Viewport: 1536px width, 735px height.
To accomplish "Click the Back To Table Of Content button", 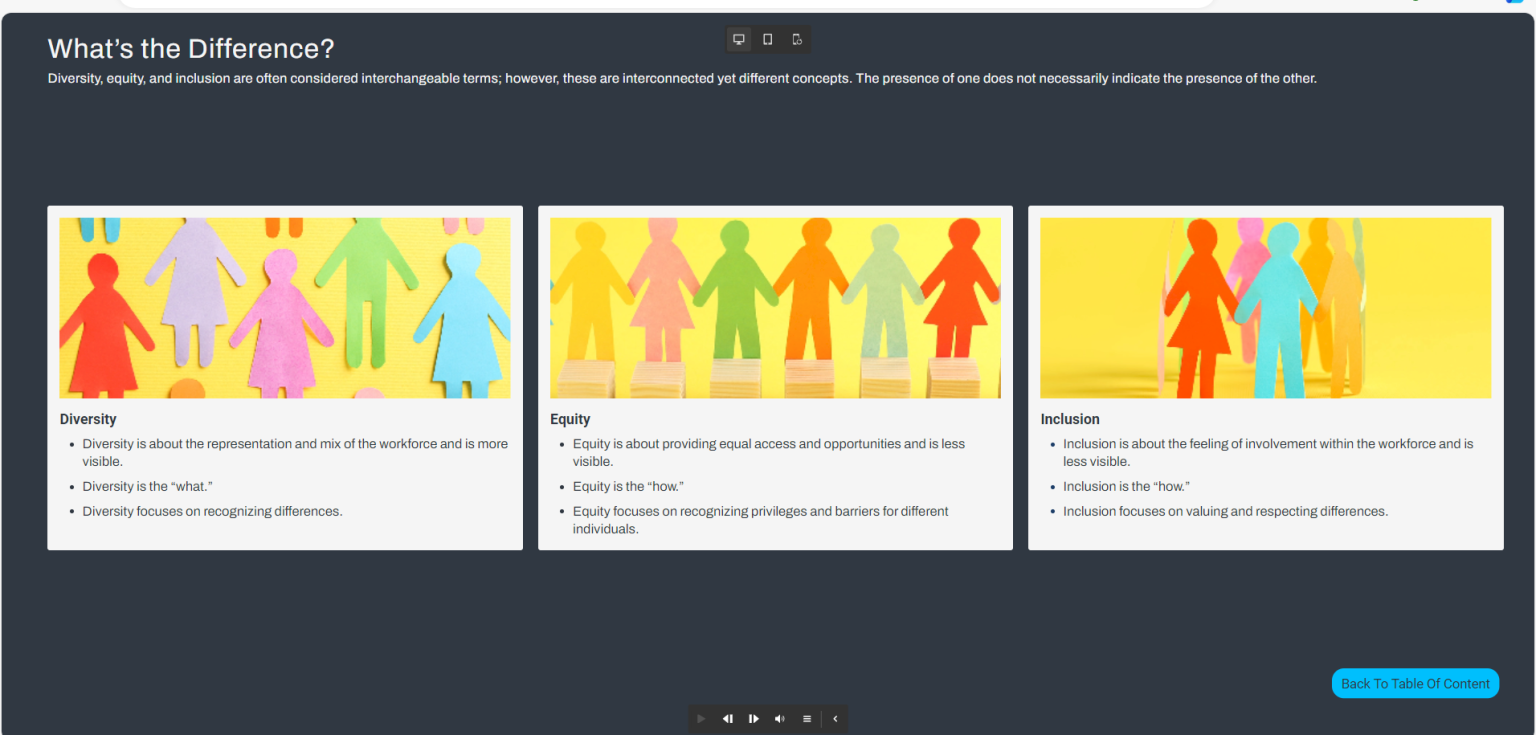I will pyautogui.click(x=1415, y=683).
